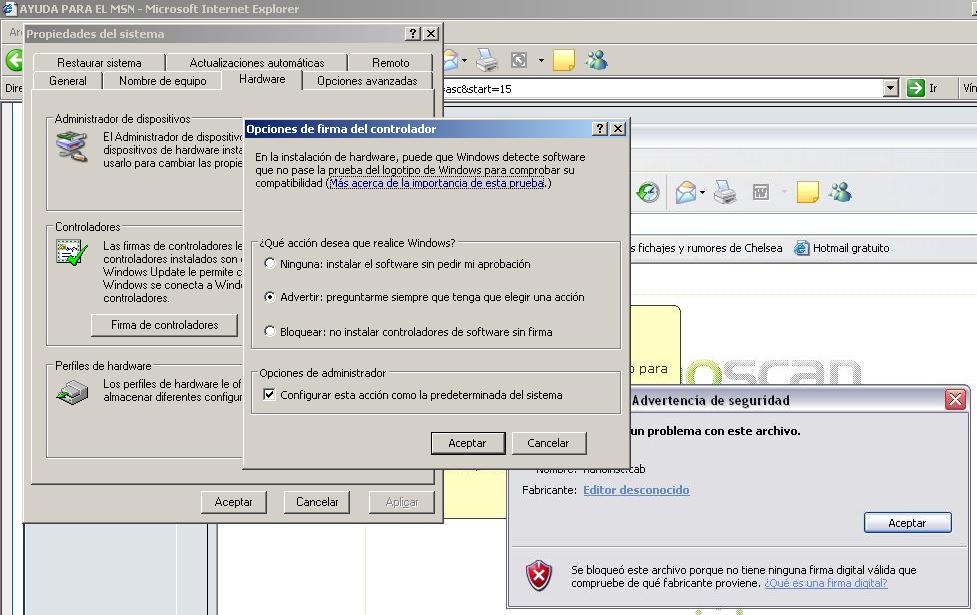Click the hardware profiles icon in Perfiles de hardware
Screen dimensions: 977x615
click(72, 392)
